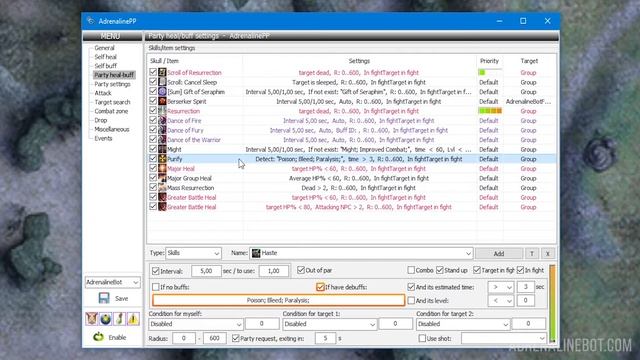The width and height of the screenshot is (640, 360).
Task: Click the Dance of Fury skill icon
Action: (162, 130)
